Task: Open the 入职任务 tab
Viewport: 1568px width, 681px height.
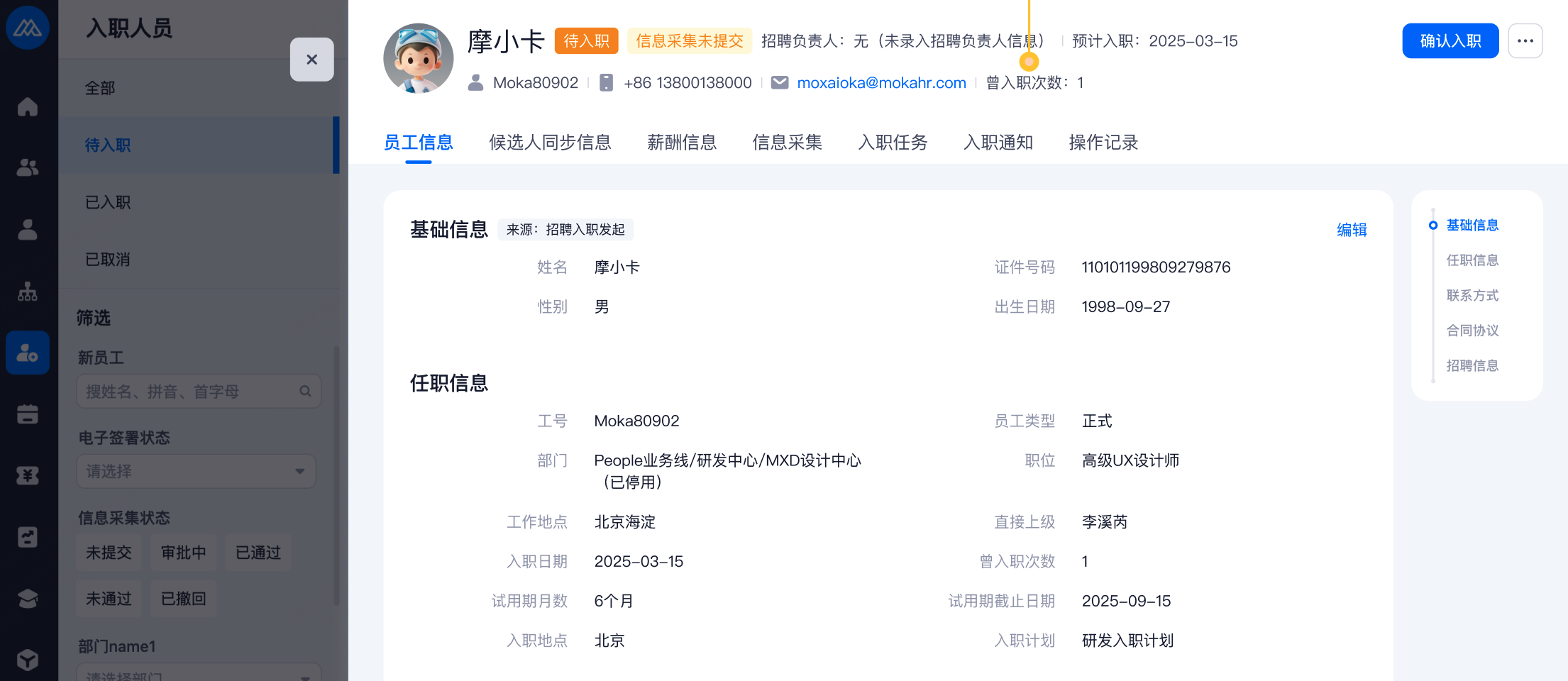Action: pos(893,143)
